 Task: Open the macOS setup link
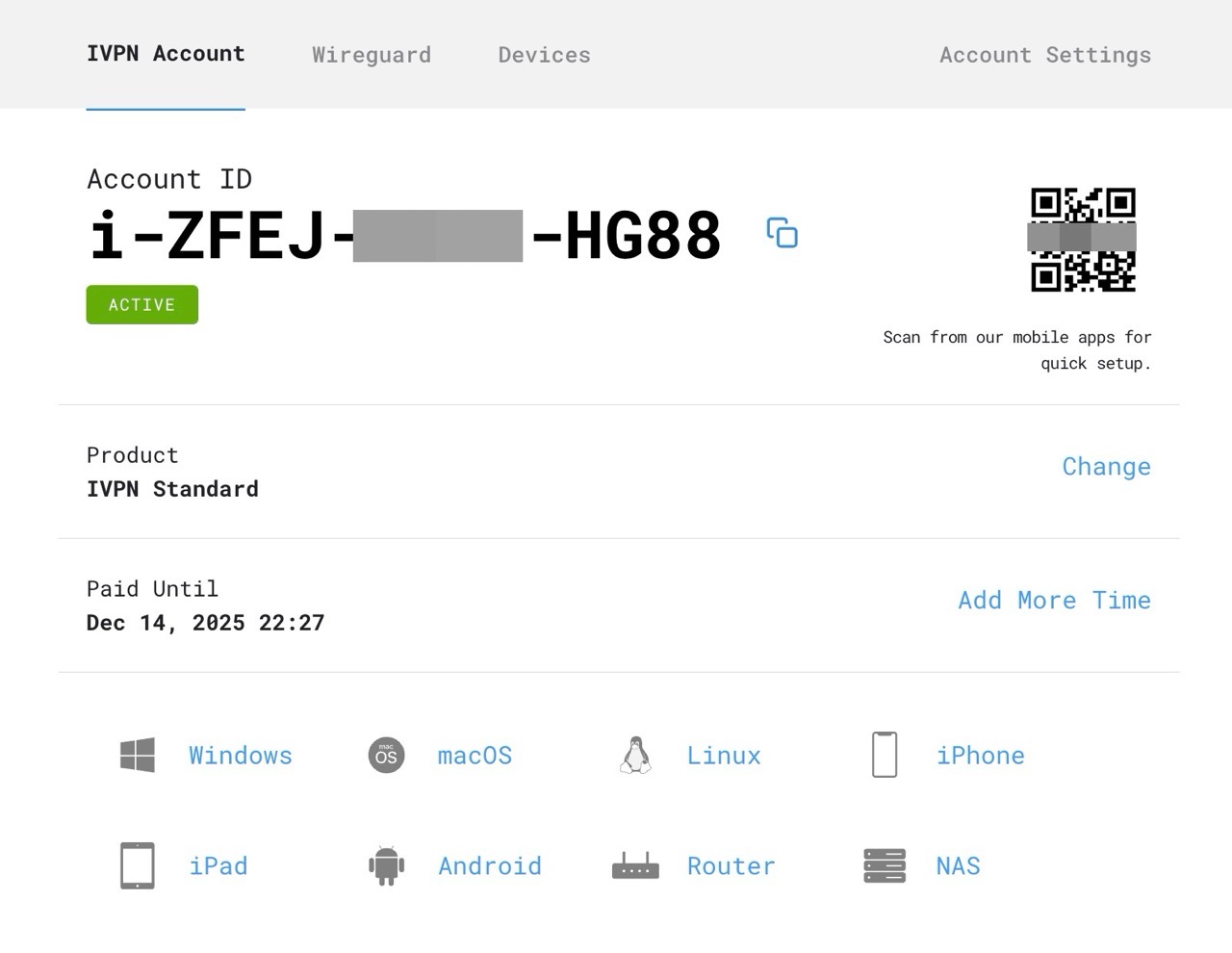pyautogui.click(x=475, y=756)
